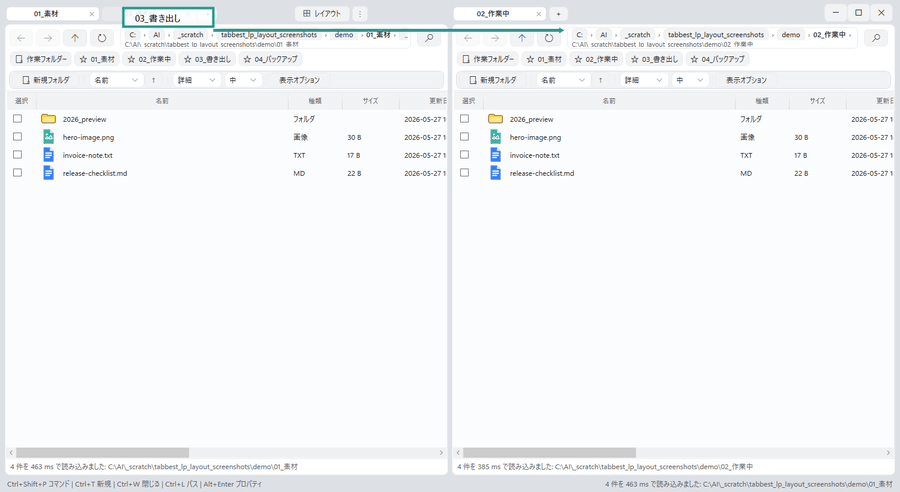This screenshot has width=900, height=492.
Task: Click left pane horizontal scrollbar thumb
Action: pos(102,453)
